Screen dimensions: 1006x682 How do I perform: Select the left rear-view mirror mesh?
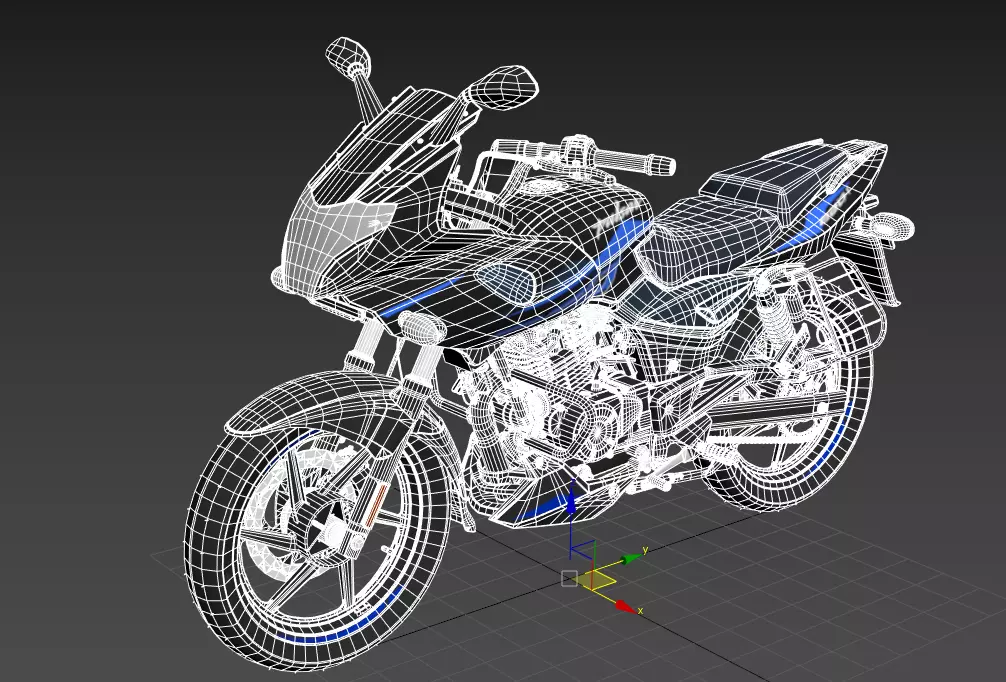(348, 54)
